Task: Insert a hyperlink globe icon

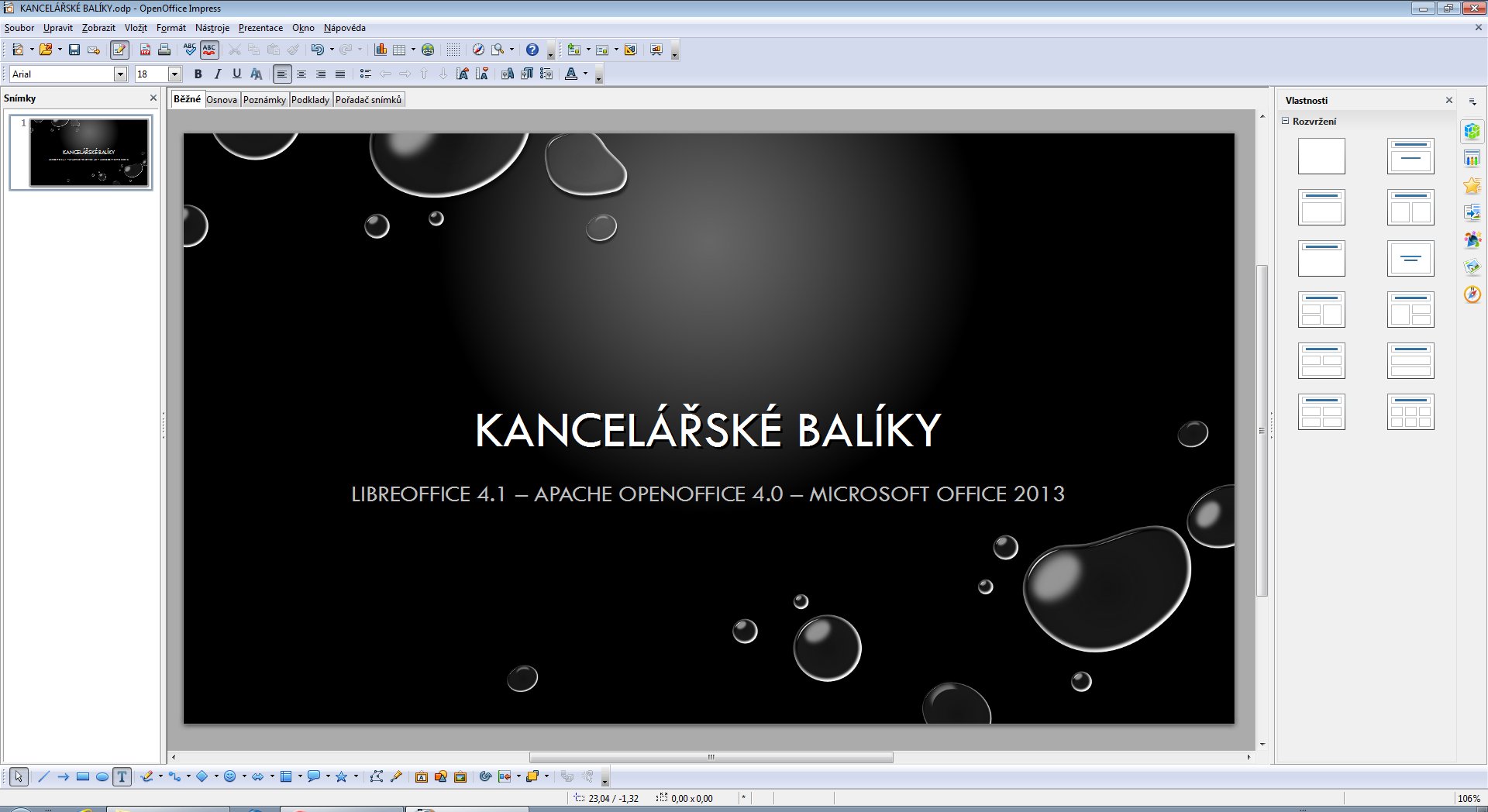Action: click(x=428, y=50)
